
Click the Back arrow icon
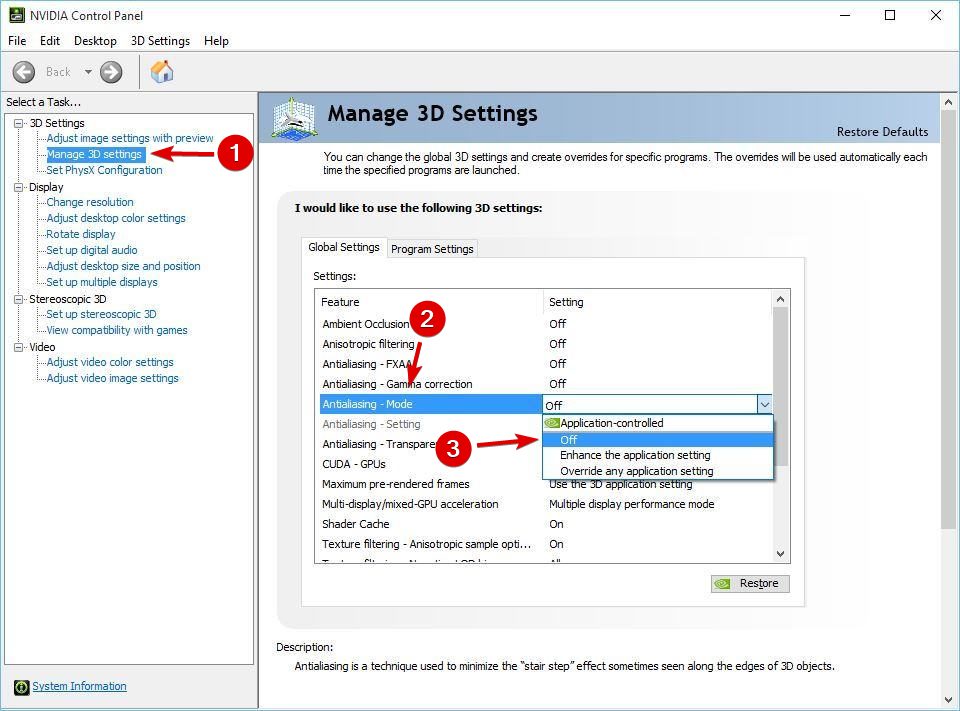point(24,72)
